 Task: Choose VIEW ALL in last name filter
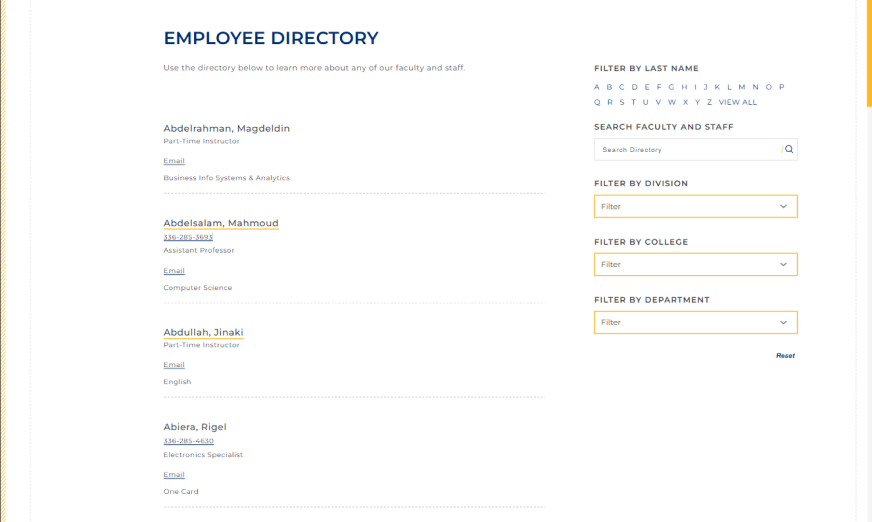[737, 102]
